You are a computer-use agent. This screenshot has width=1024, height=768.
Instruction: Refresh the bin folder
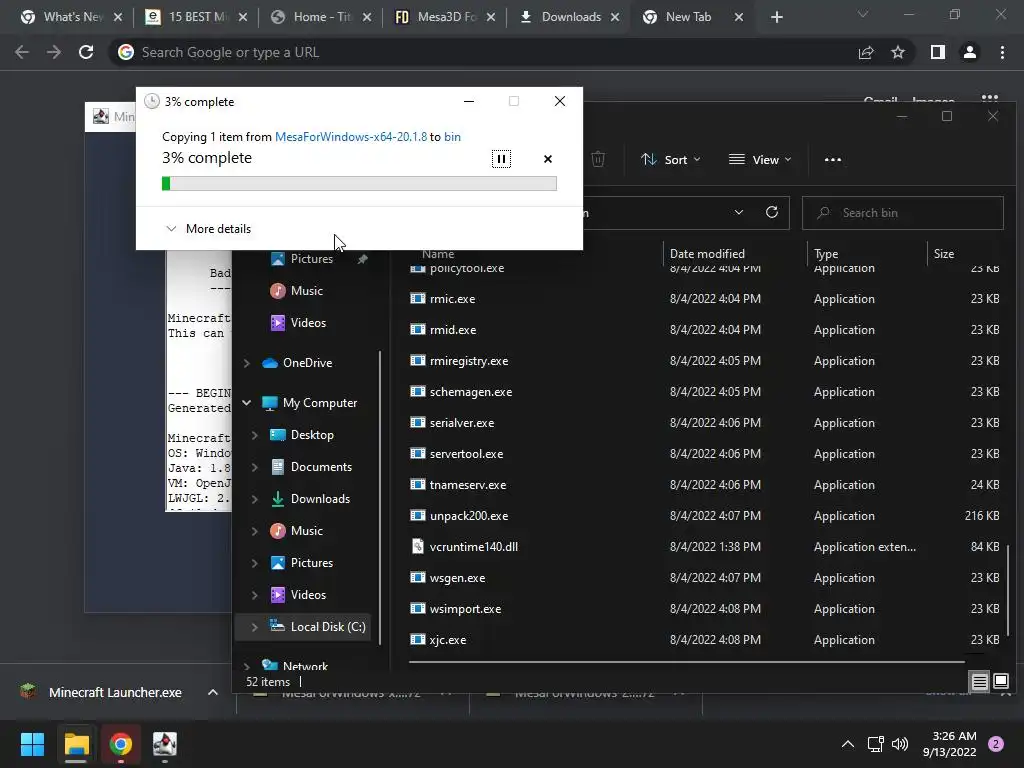tap(771, 212)
